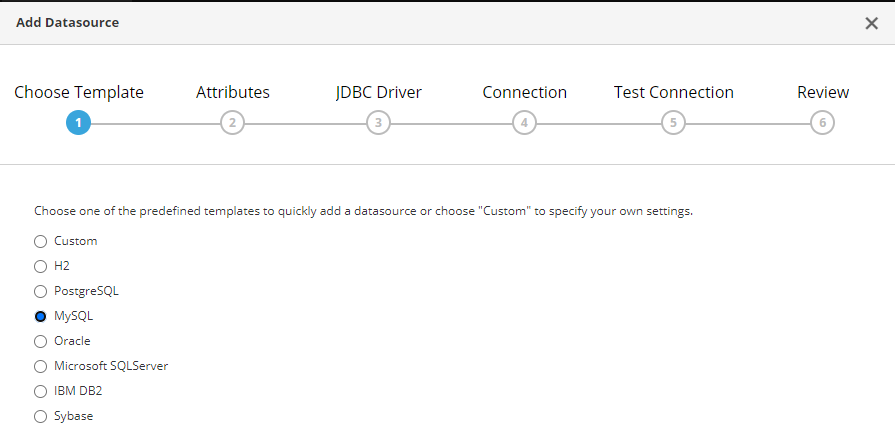895x434 pixels.
Task: Pick the MySQL template radio
Action: click(41, 316)
